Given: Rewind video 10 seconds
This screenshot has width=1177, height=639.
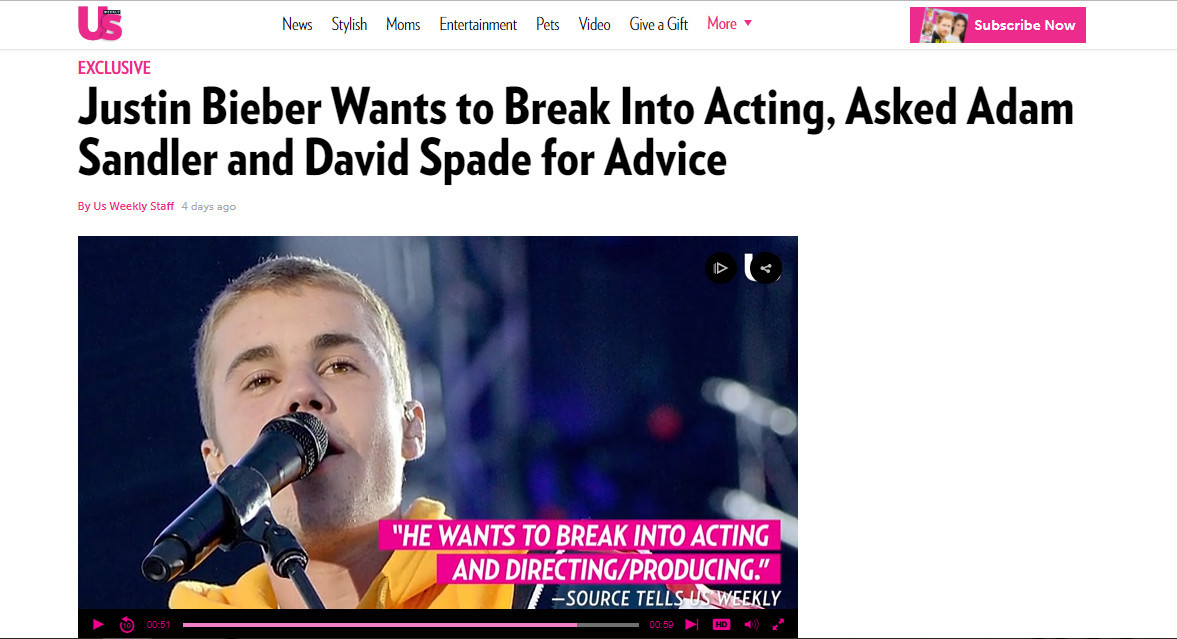Looking at the screenshot, I should tap(127, 624).
